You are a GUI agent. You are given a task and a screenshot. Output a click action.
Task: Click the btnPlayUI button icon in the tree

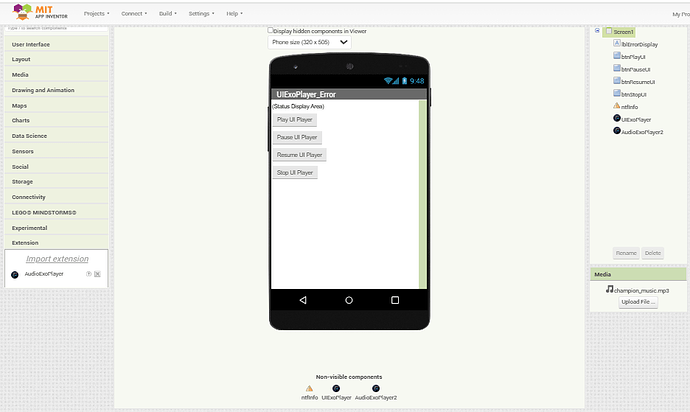point(617,55)
